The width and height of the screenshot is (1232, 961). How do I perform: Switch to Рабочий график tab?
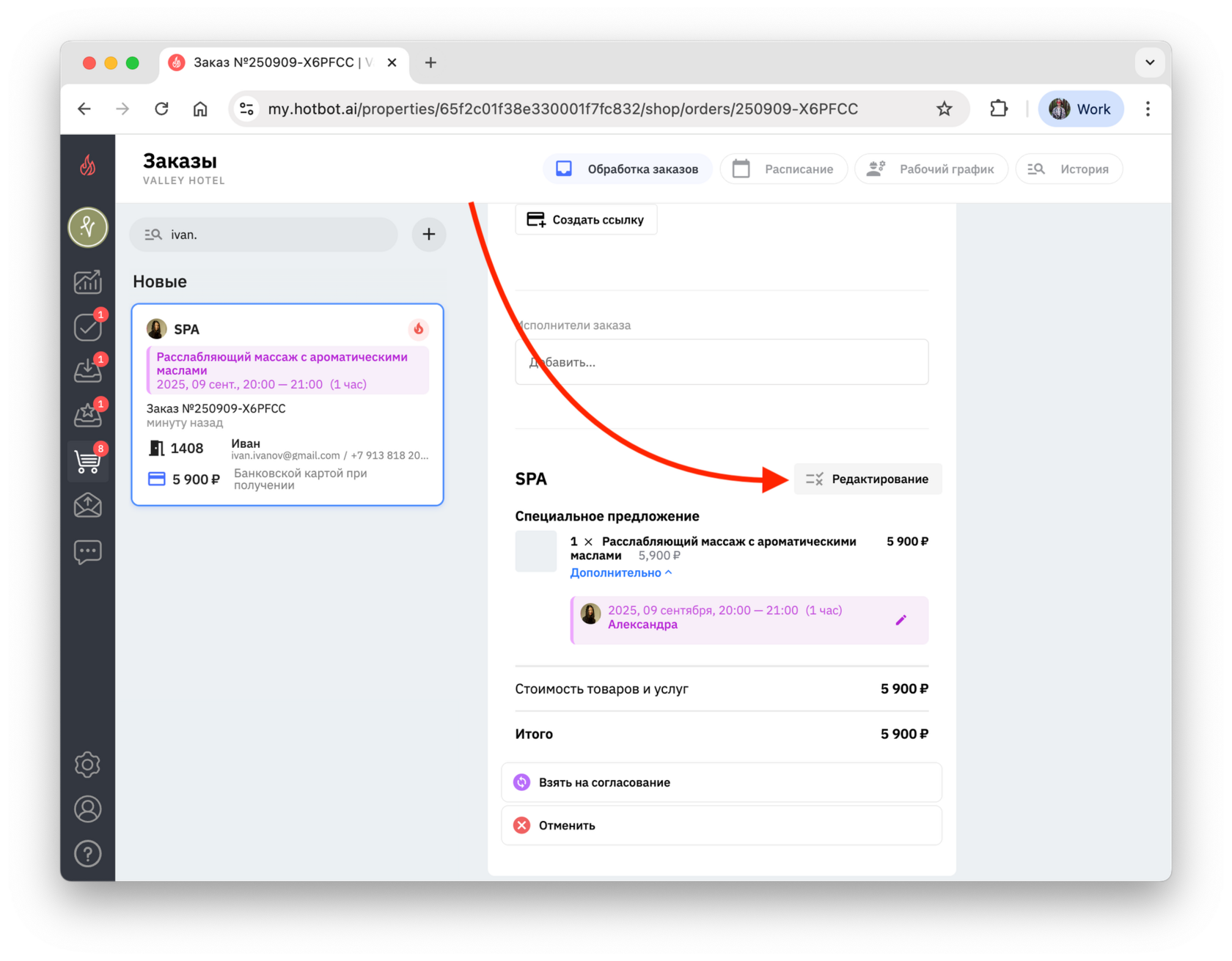point(931,169)
